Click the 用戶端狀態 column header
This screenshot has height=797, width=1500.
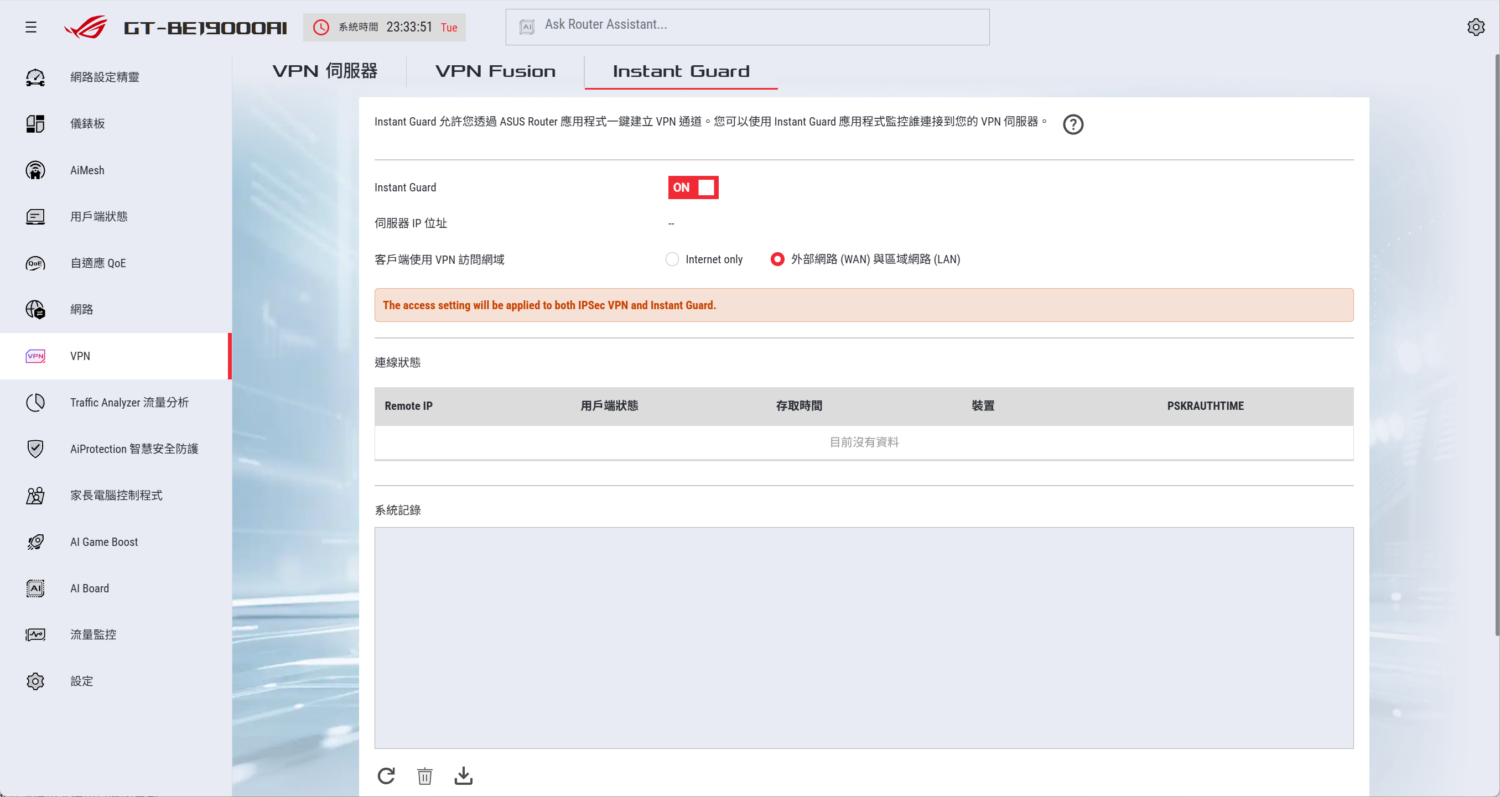click(x=609, y=406)
